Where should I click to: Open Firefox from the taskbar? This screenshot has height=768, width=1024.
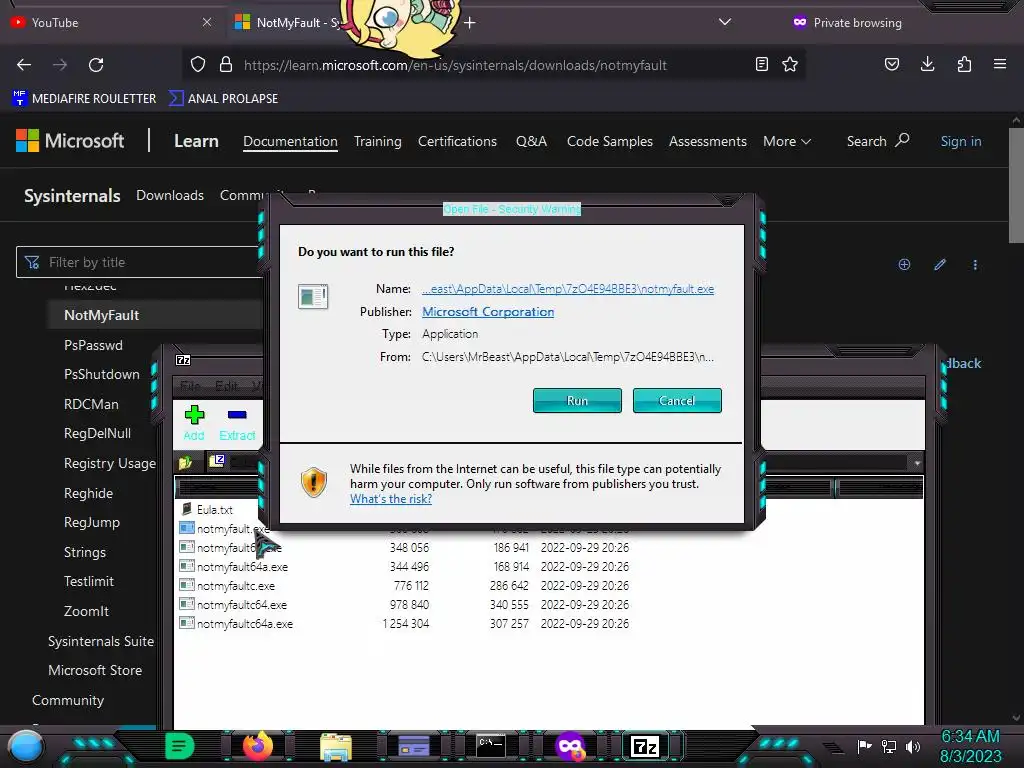point(258,746)
